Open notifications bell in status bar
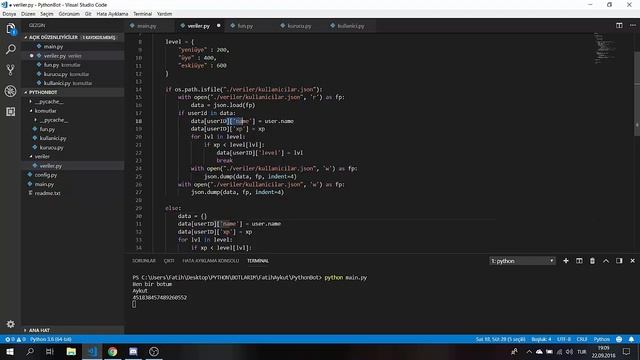Screen dimensions: 640x360 [631, 339]
